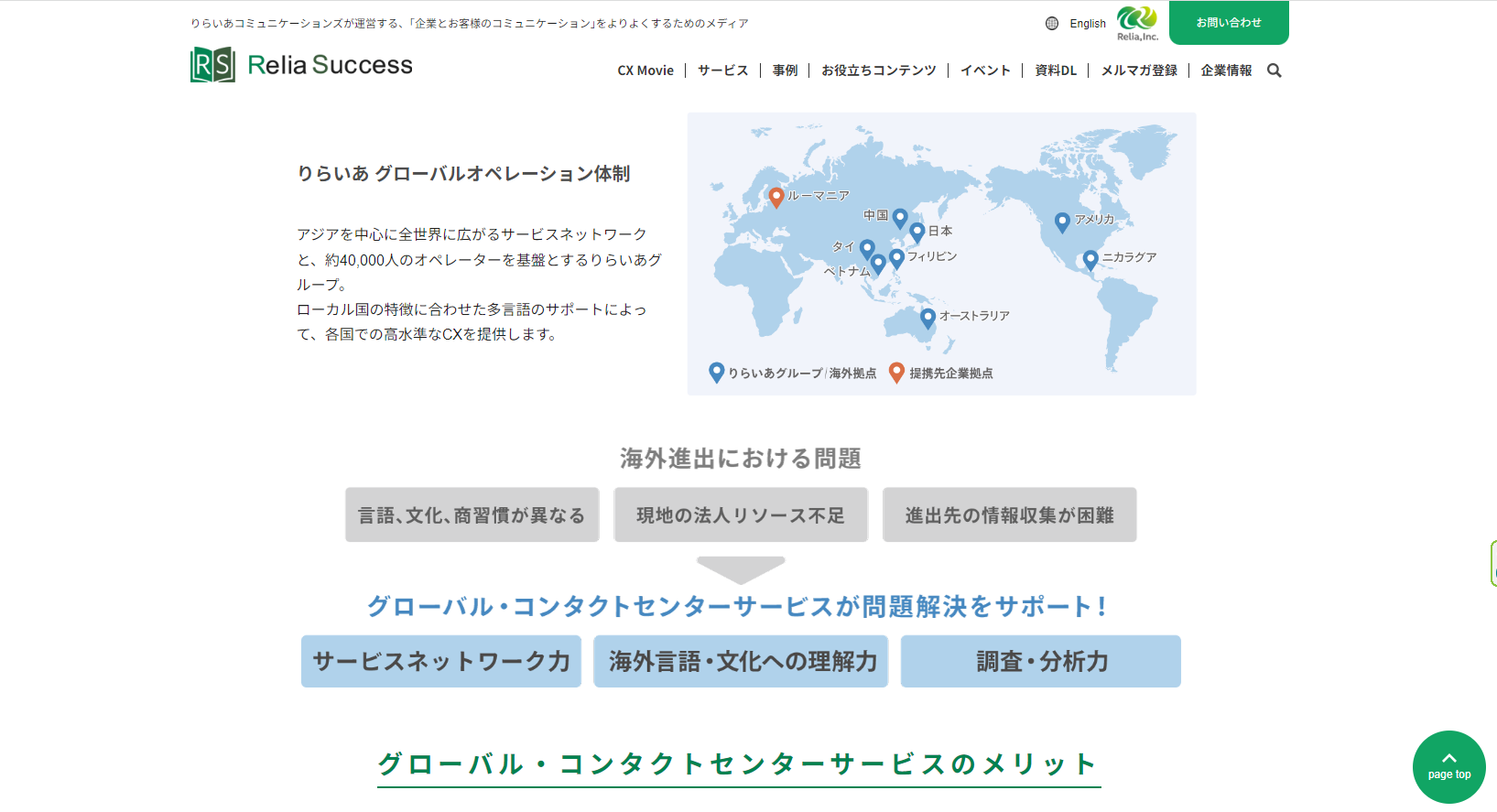Screen dimensions: 1497x812
Task: Select the Thailand map pin
Action: click(867, 248)
